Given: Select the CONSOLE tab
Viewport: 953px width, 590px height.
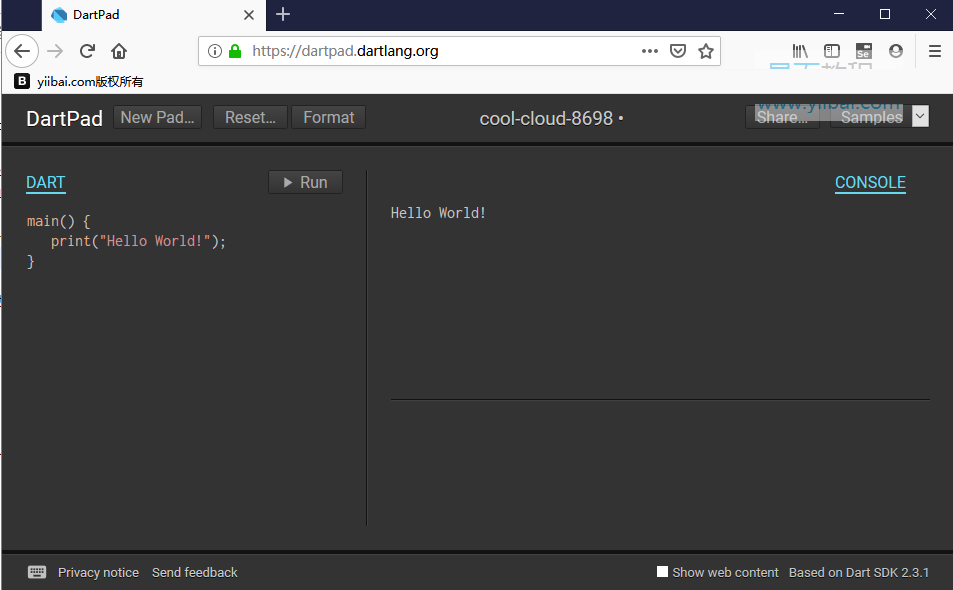Looking at the screenshot, I should coord(870,182).
